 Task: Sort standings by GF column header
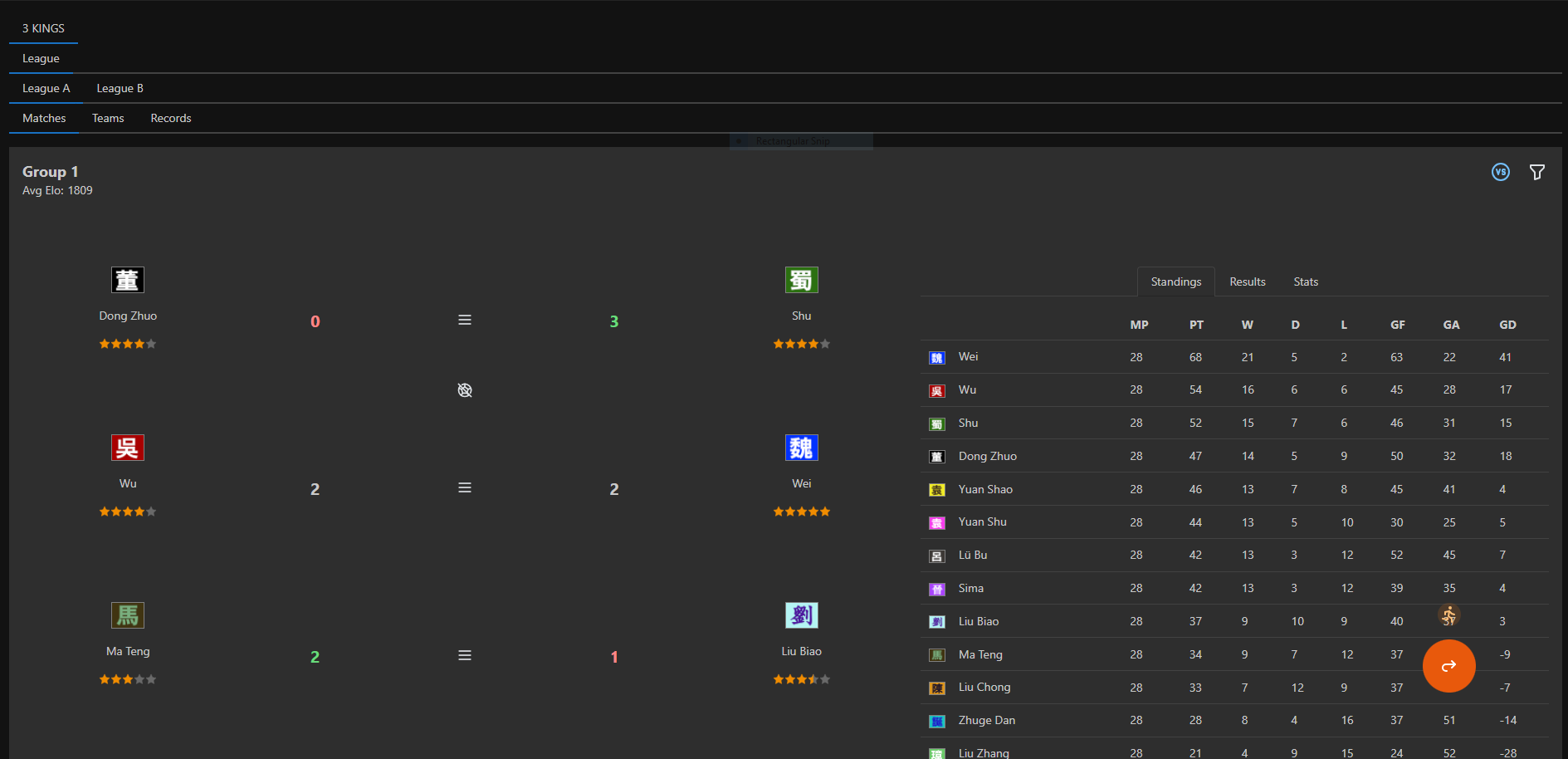(1398, 325)
